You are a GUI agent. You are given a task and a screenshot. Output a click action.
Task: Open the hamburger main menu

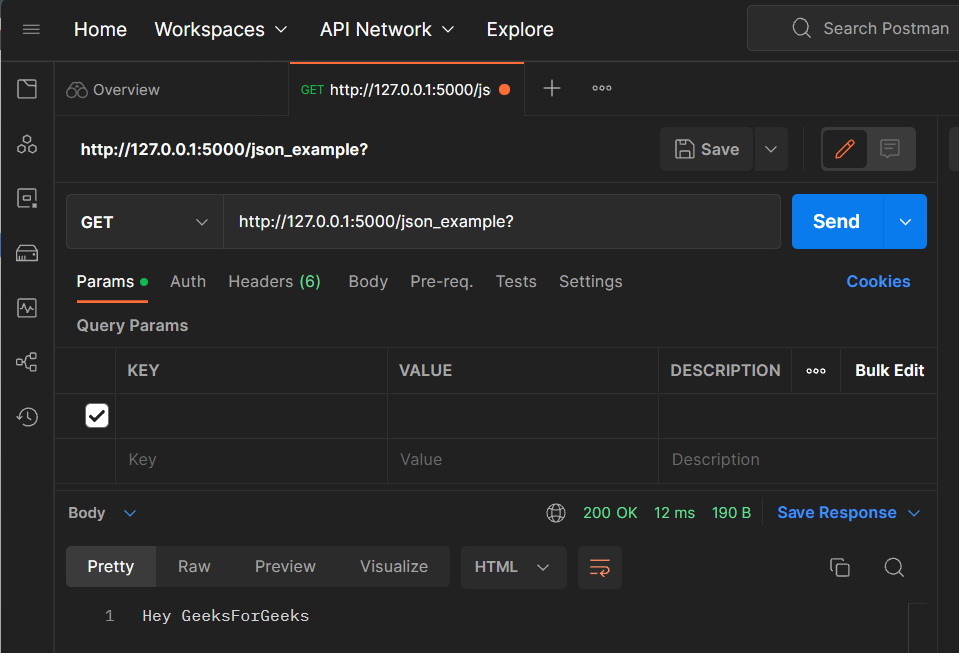coord(31,29)
